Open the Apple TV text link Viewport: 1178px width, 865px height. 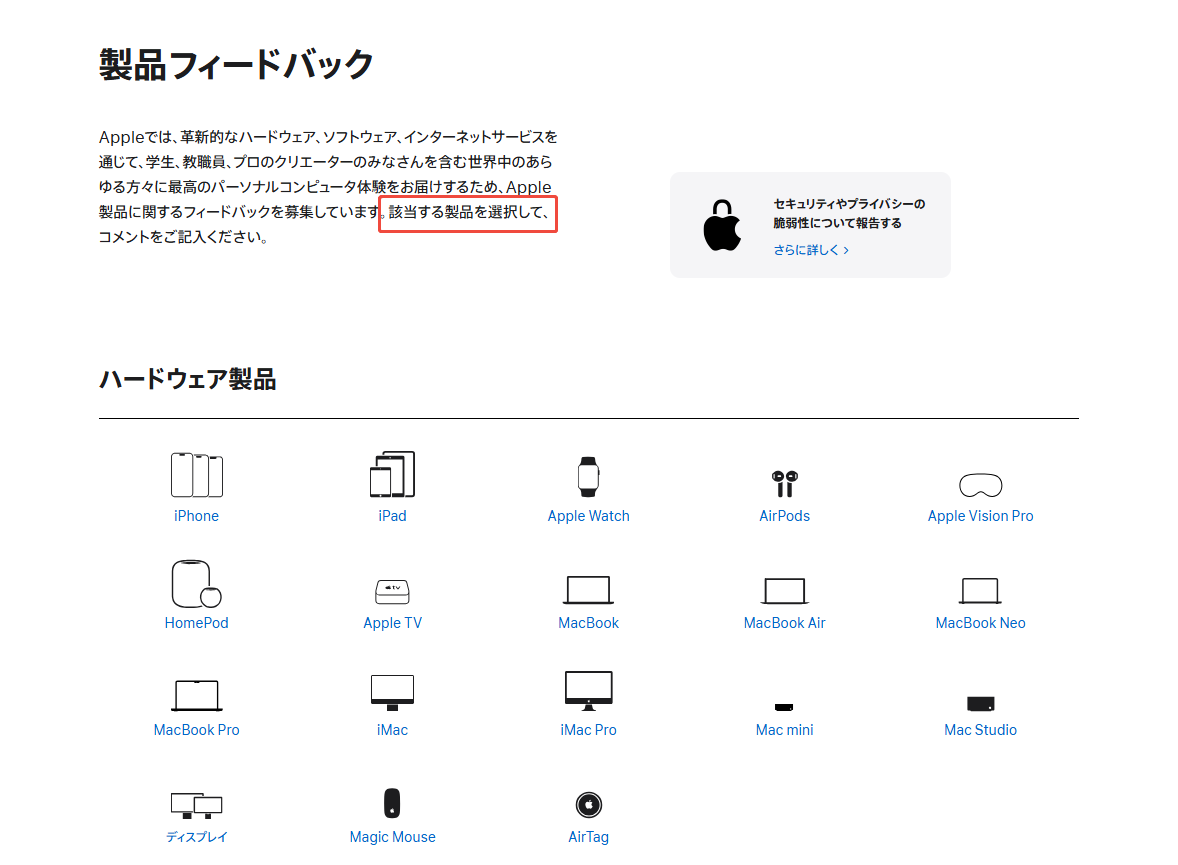[392, 623]
